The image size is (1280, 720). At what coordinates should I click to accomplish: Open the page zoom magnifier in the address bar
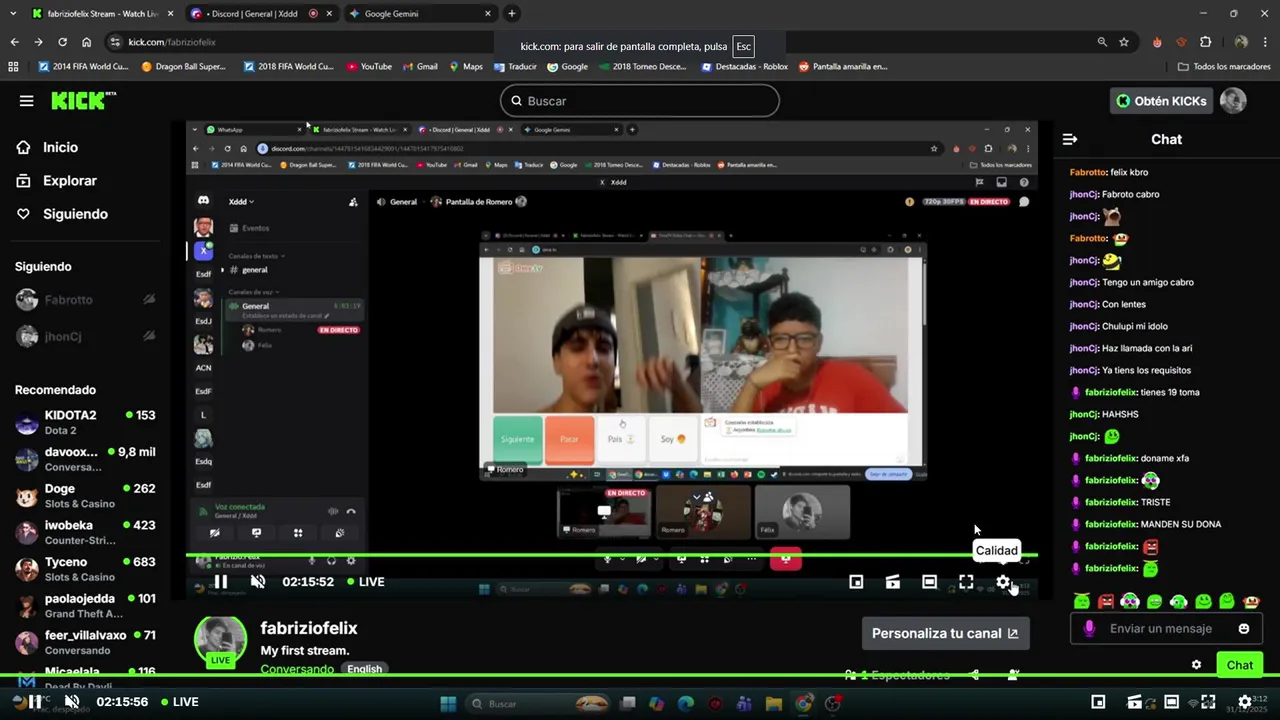point(1102,42)
